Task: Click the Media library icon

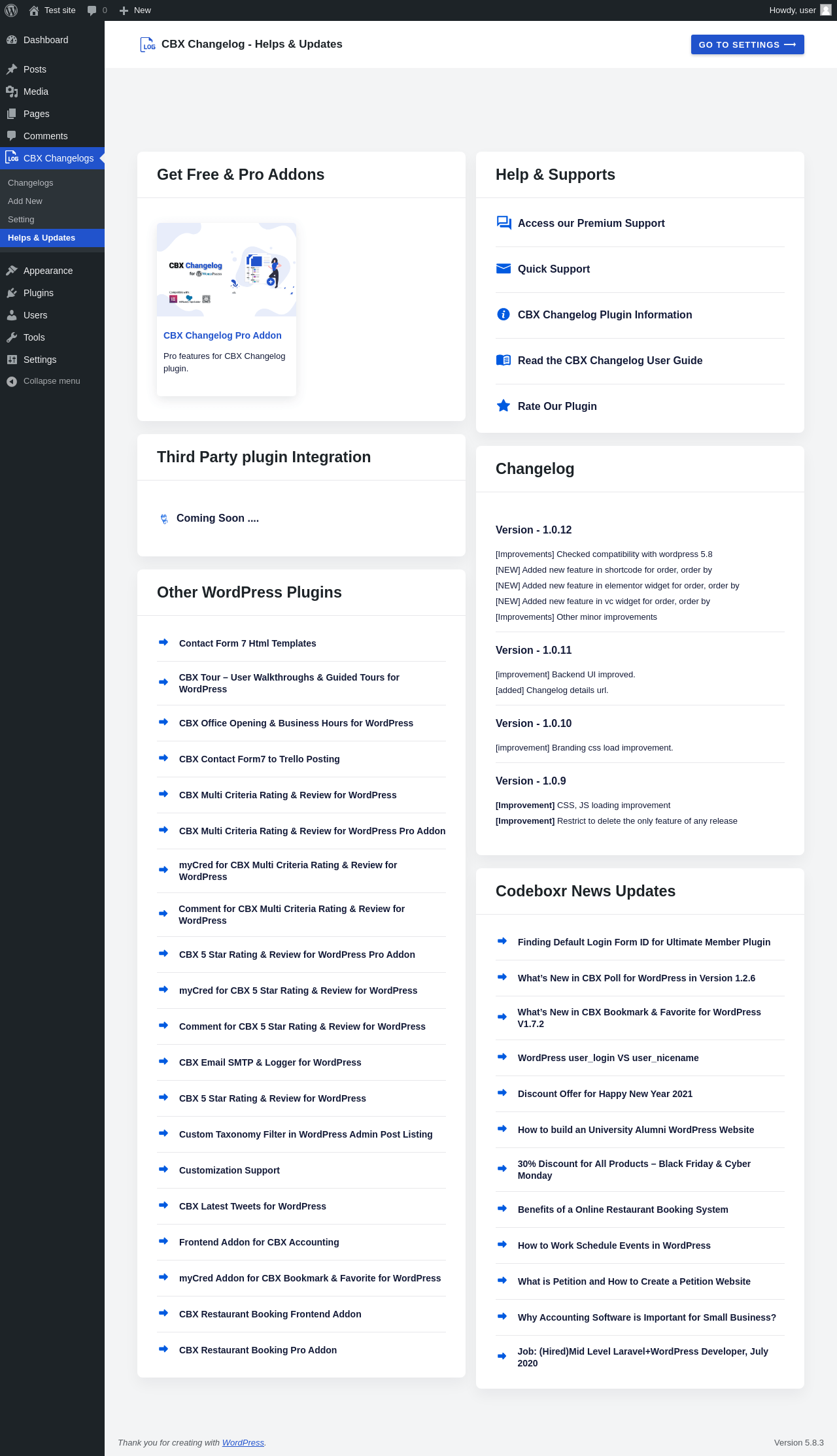Action: [x=12, y=92]
